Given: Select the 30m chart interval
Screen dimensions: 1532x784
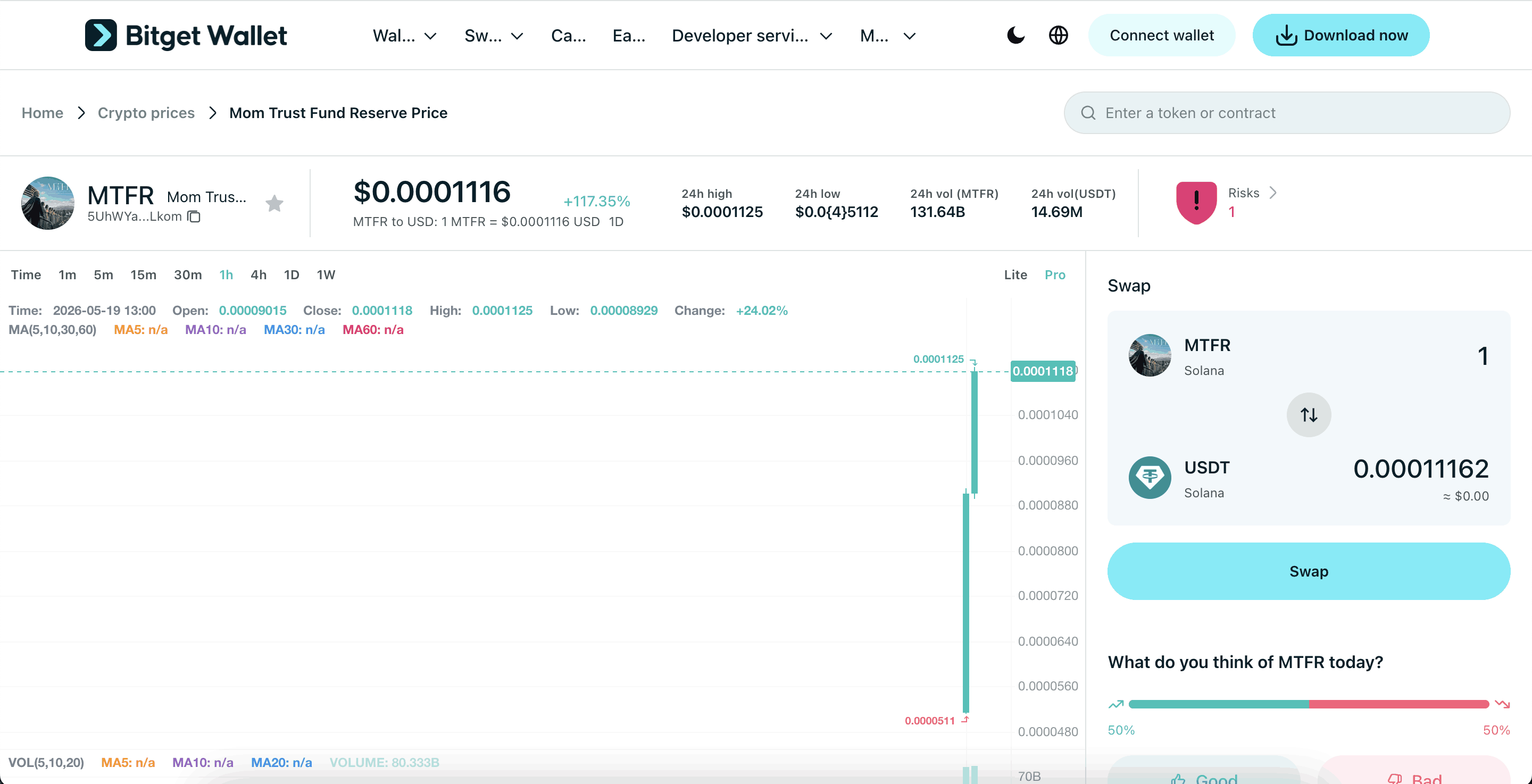Looking at the screenshot, I should [188, 275].
